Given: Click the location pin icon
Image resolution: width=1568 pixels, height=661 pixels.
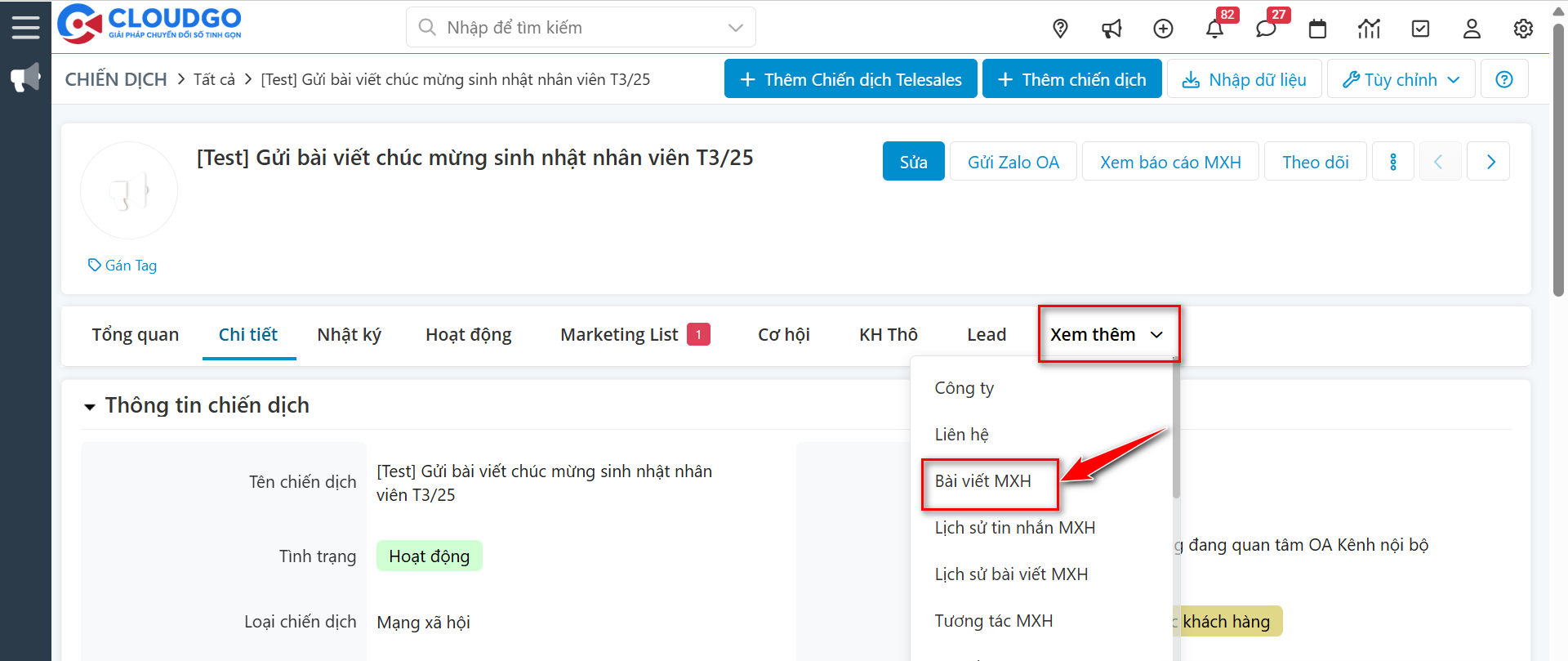Looking at the screenshot, I should pyautogui.click(x=1060, y=29).
